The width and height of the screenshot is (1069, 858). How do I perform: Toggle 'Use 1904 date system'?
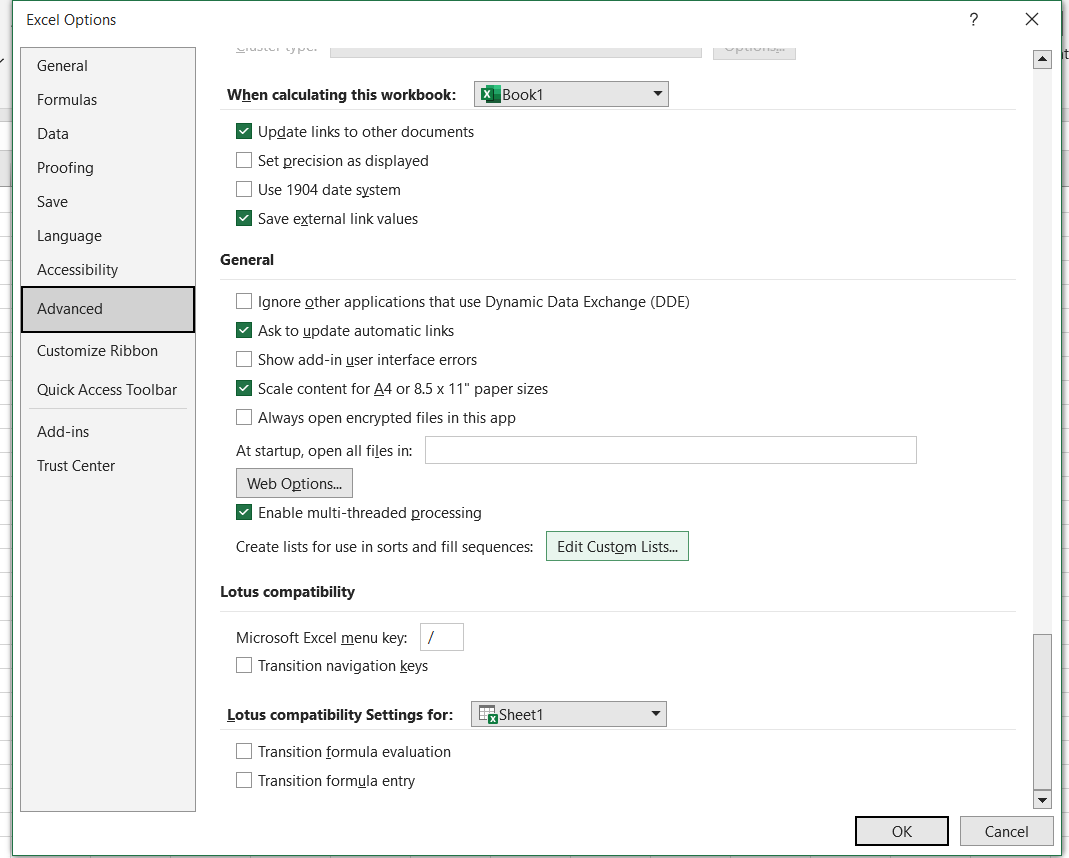tap(243, 189)
